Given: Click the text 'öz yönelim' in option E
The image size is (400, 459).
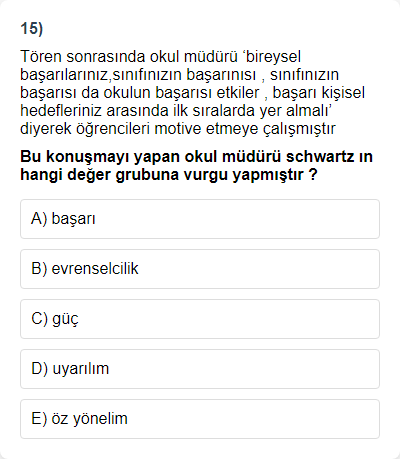Looking at the screenshot, I should coord(89,419).
